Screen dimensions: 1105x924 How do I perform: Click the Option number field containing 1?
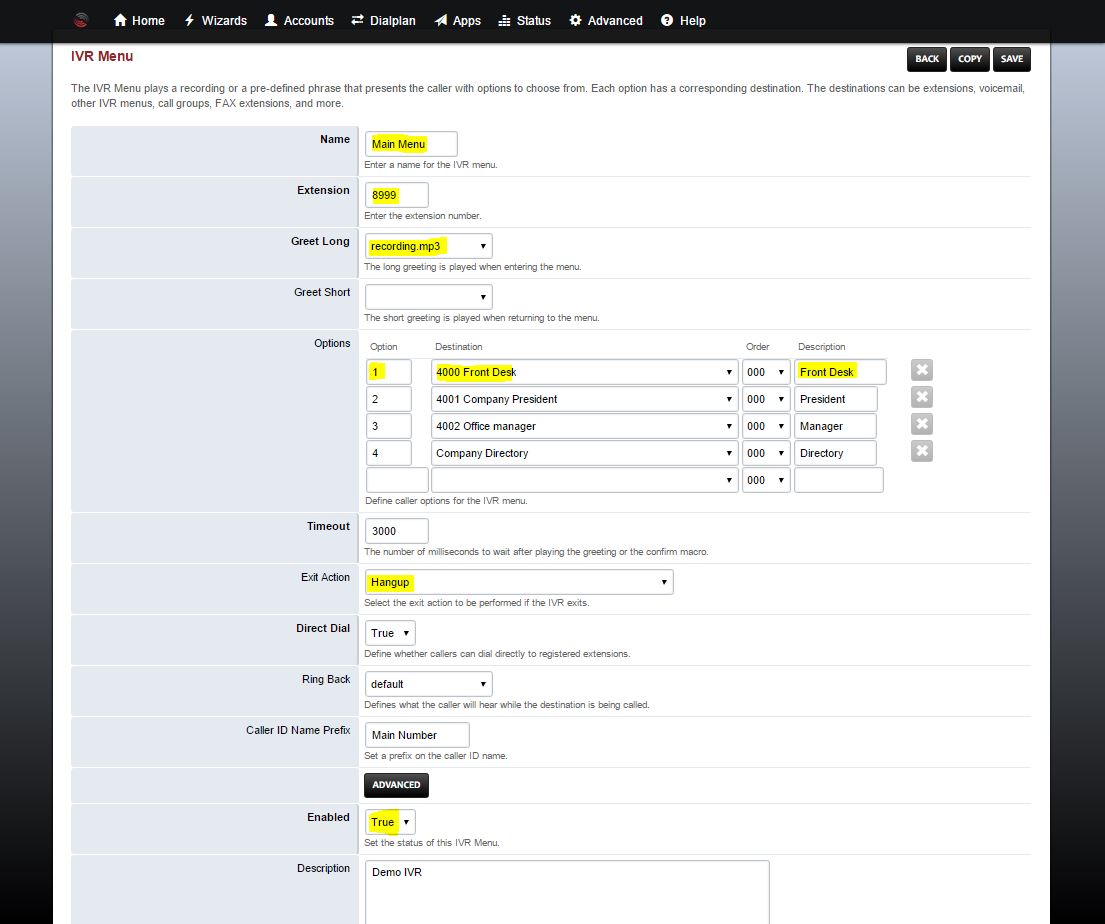388,372
